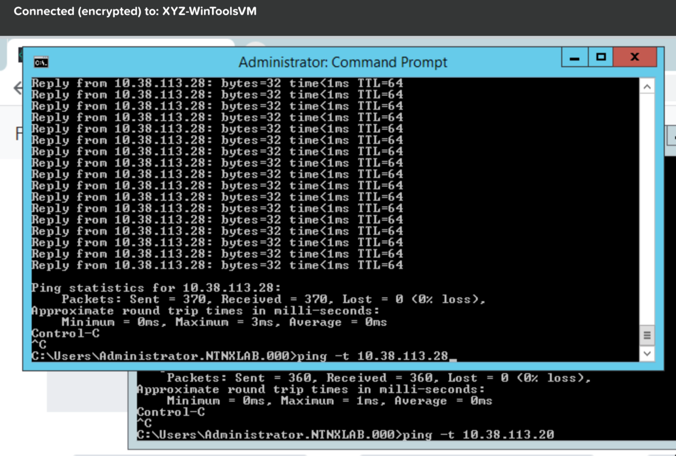676x456 pixels.
Task: Click 'Connected (encrypted) to: XYZ-WinToolsVM' header text
Action: [x=135, y=11]
